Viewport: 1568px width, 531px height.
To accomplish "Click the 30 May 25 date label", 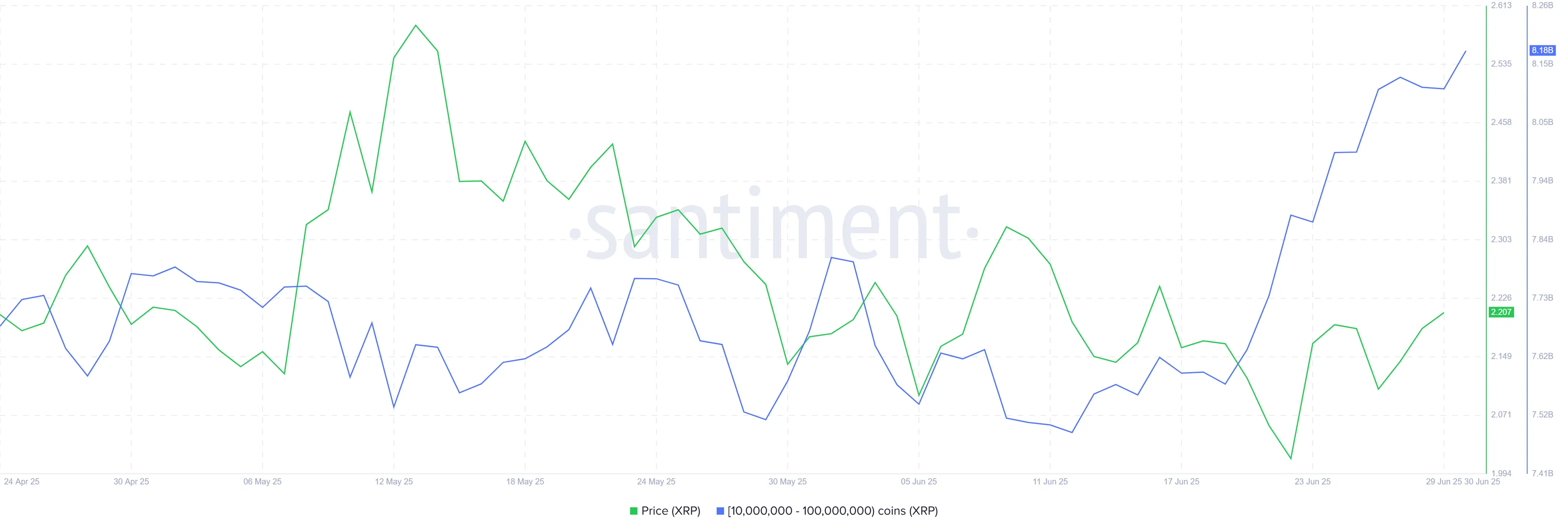I will (x=788, y=482).
